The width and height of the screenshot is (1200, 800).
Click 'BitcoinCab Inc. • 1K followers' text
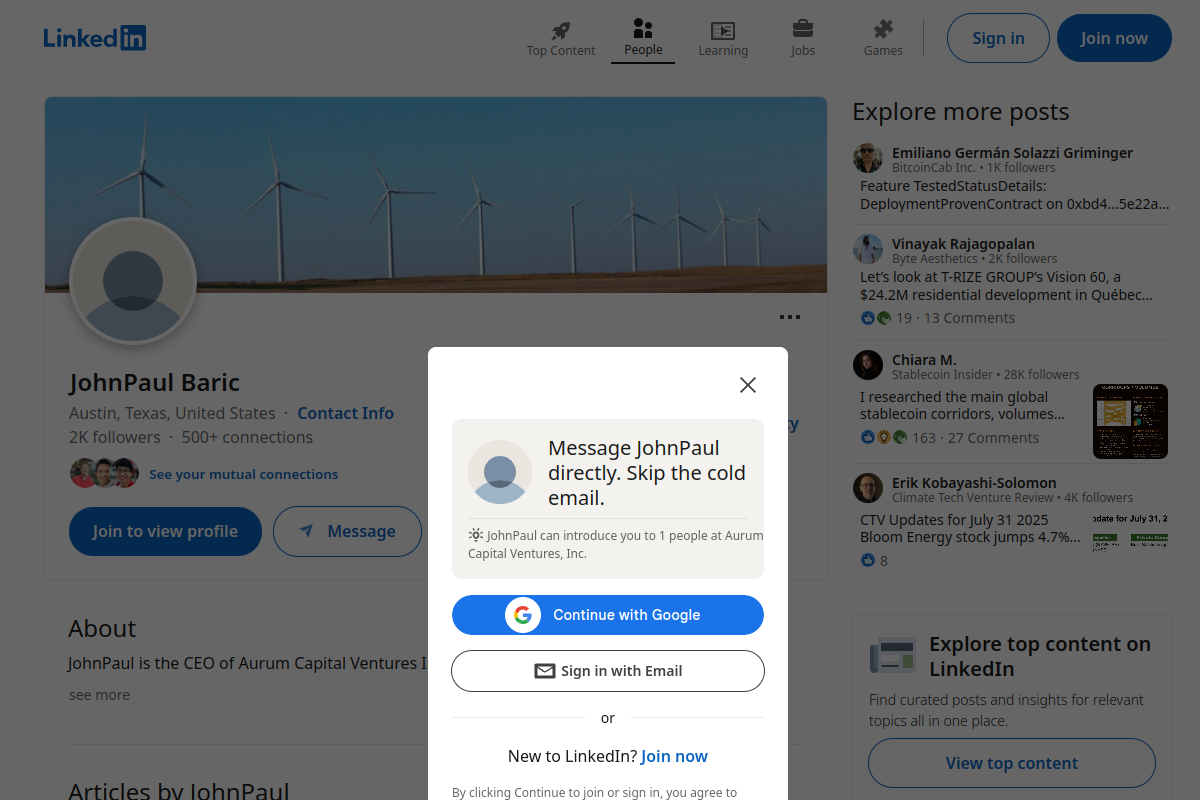pos(974,168)
